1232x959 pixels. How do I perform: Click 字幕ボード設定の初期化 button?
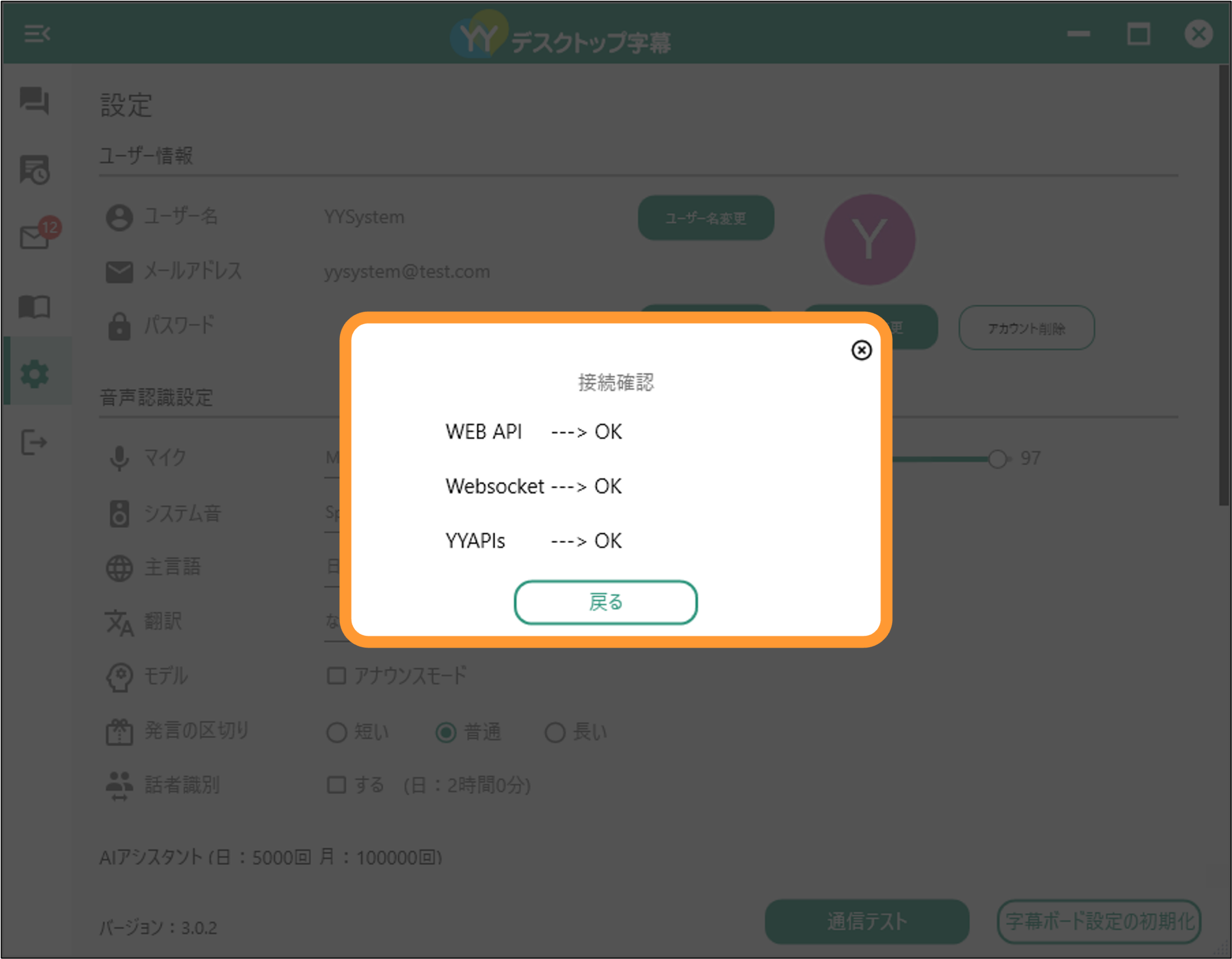tap(1099, 921)
